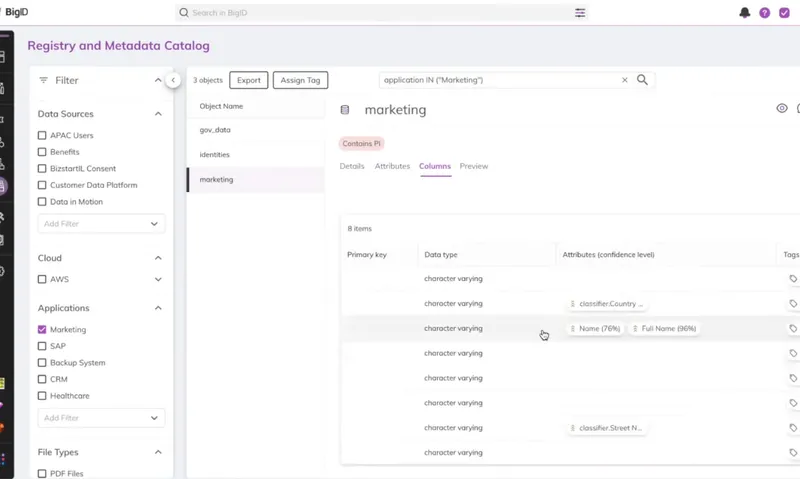This screenshot has width=800, height=479.
Task: Check the APAC Users data source
Action: tap(42, 135)
